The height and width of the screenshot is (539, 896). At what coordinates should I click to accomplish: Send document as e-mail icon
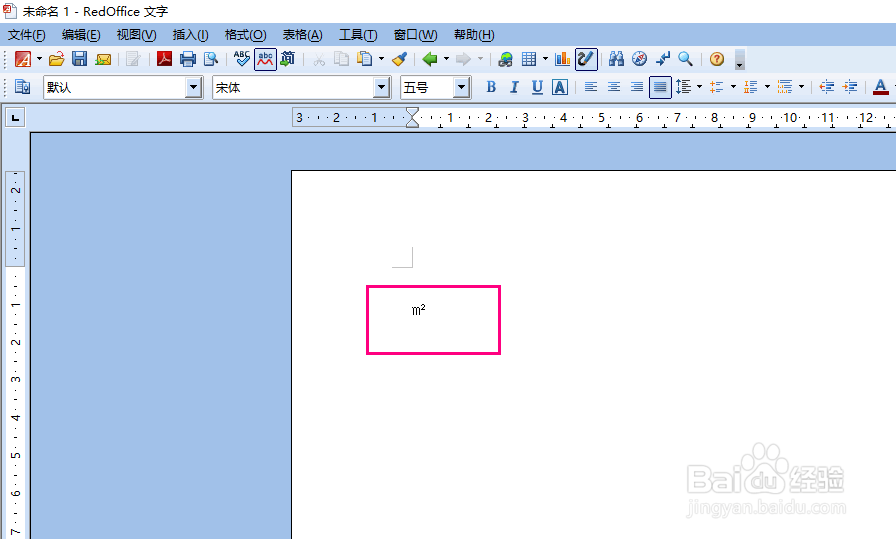click(x=103, y=59)
